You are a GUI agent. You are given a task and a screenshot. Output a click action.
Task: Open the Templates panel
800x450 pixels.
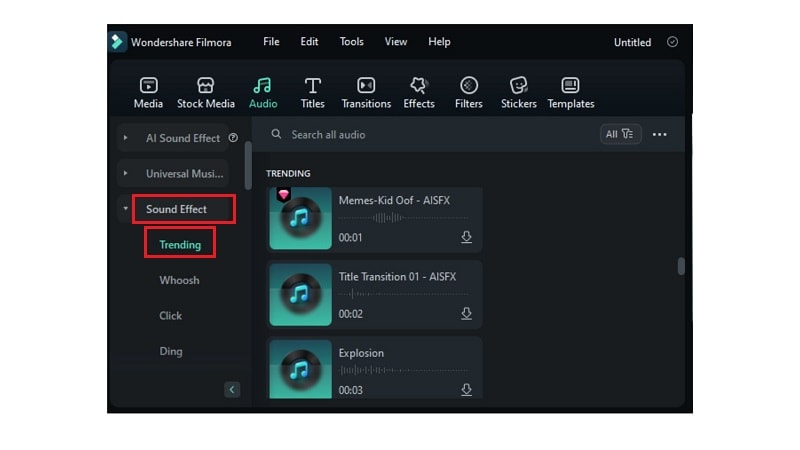click(x=570, y=92)
